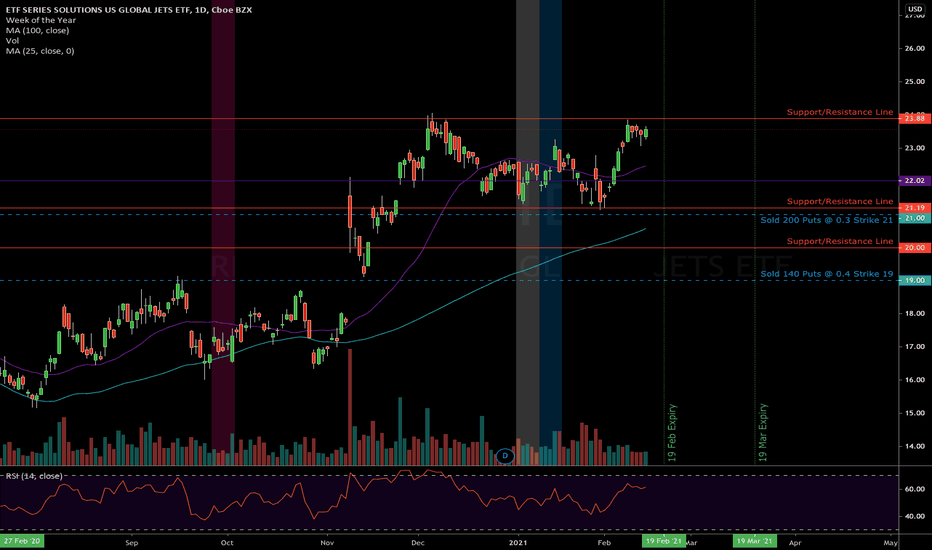Click the 14.00 price scale value

pos(914,446)
